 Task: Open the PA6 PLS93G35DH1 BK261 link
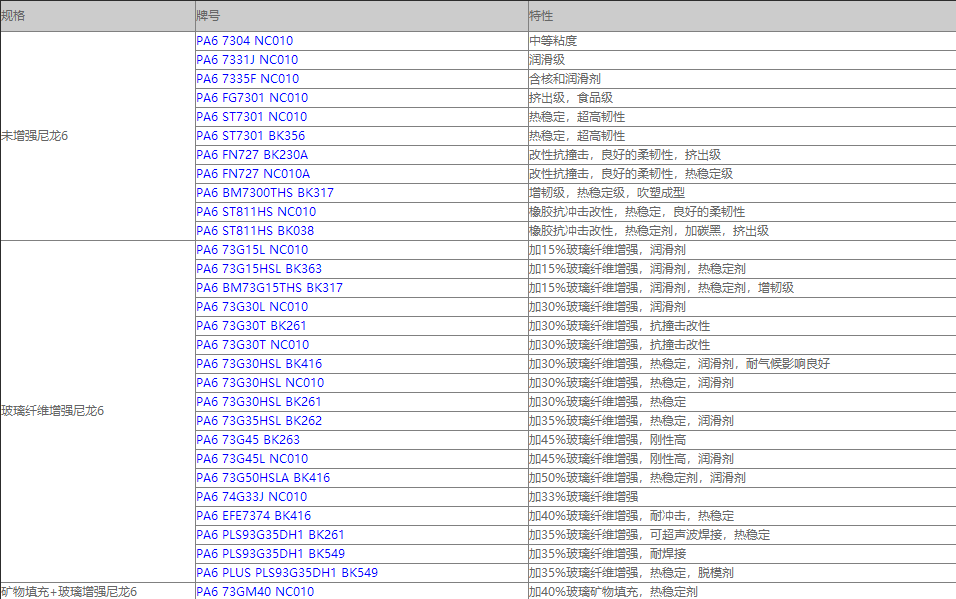[x=270, y=534]
